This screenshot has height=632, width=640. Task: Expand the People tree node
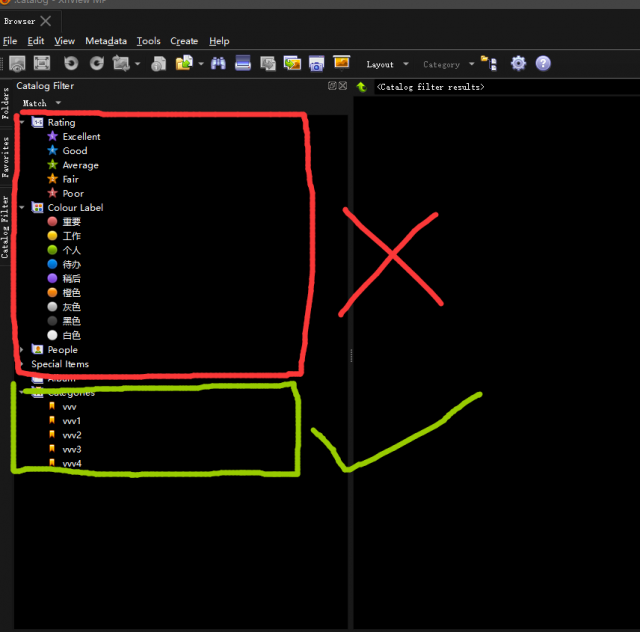[x=22, y=349]
